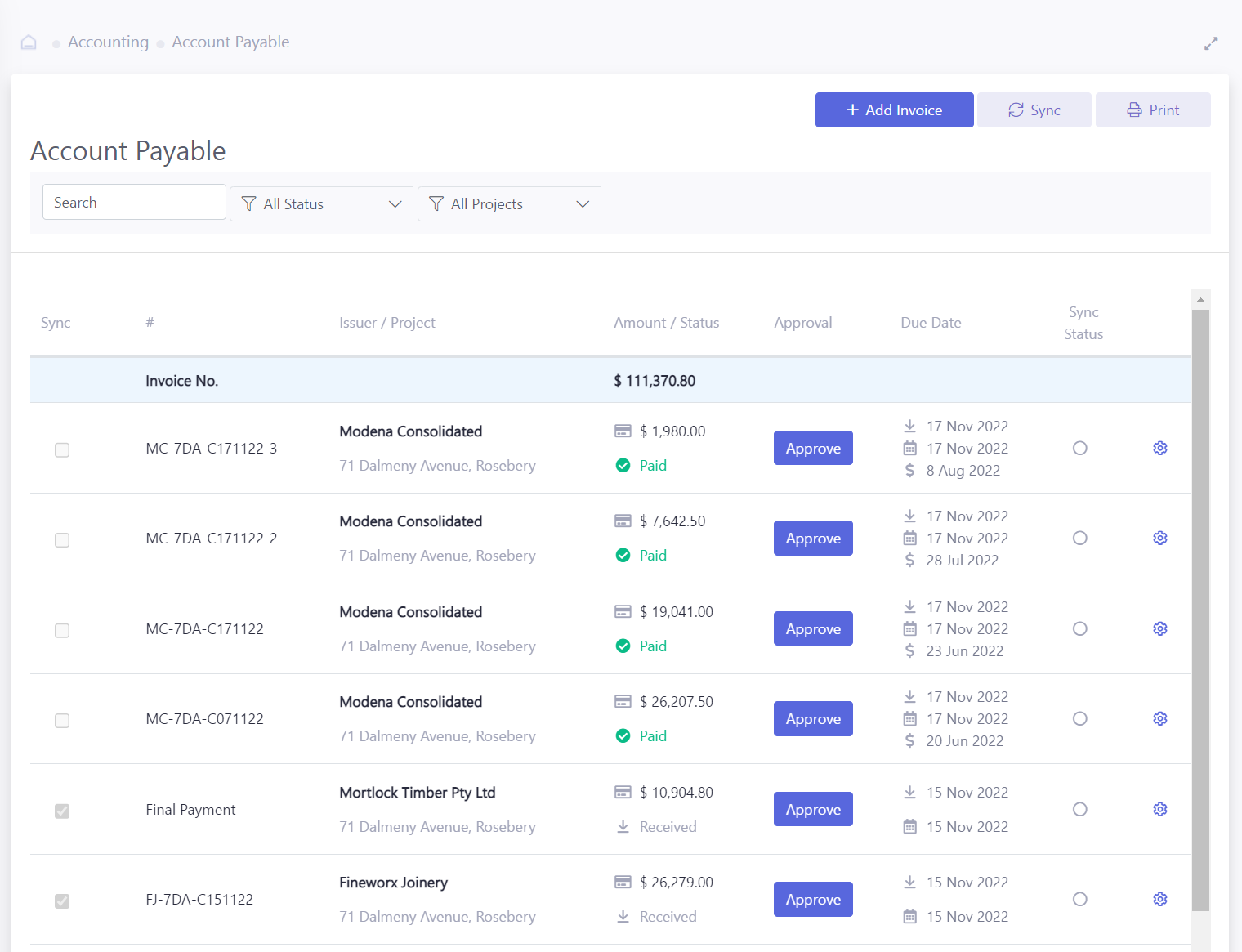This screenshot has width=1242, height=952.
Task: Open the settings gear for invoice MC-7DA-C171122-3
Action: tap(1160, 448)
